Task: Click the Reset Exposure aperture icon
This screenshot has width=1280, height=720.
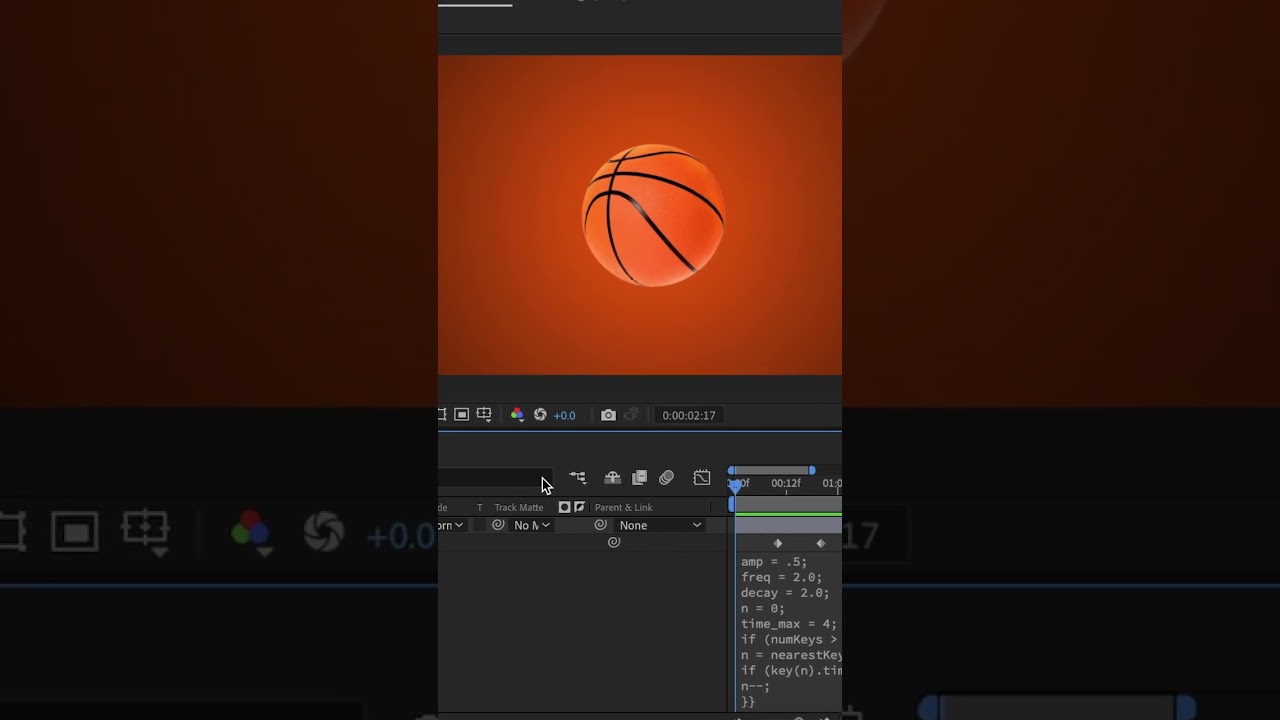Action: 540,414
